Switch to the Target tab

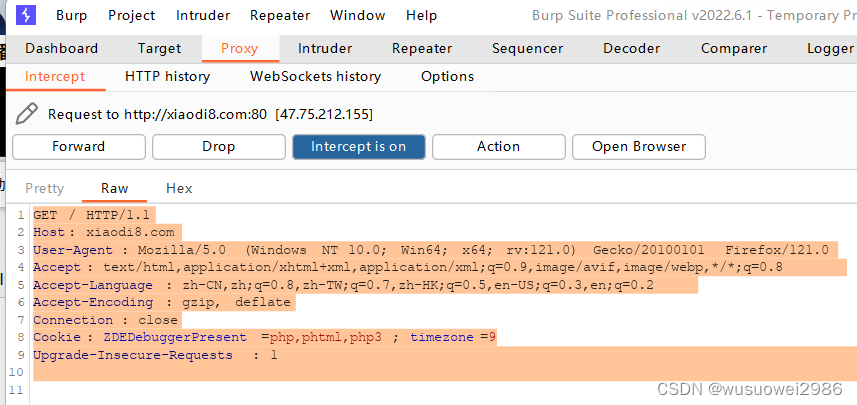(159, 48)
